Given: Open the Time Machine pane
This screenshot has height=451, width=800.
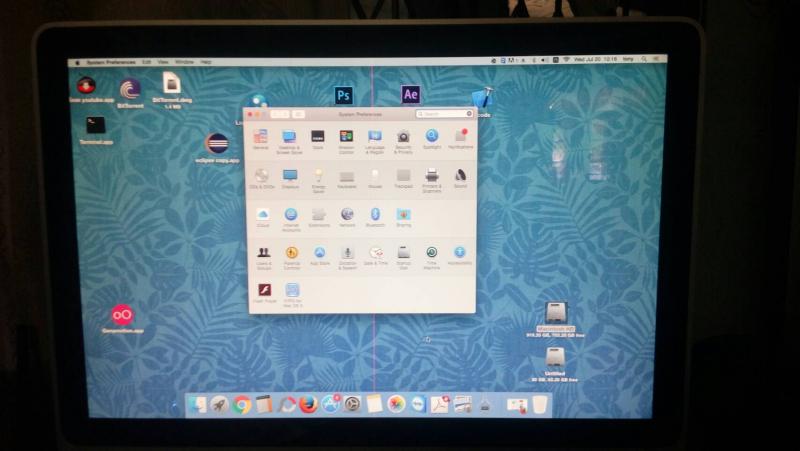Looking at the screenshot, I should click(432, 258).
